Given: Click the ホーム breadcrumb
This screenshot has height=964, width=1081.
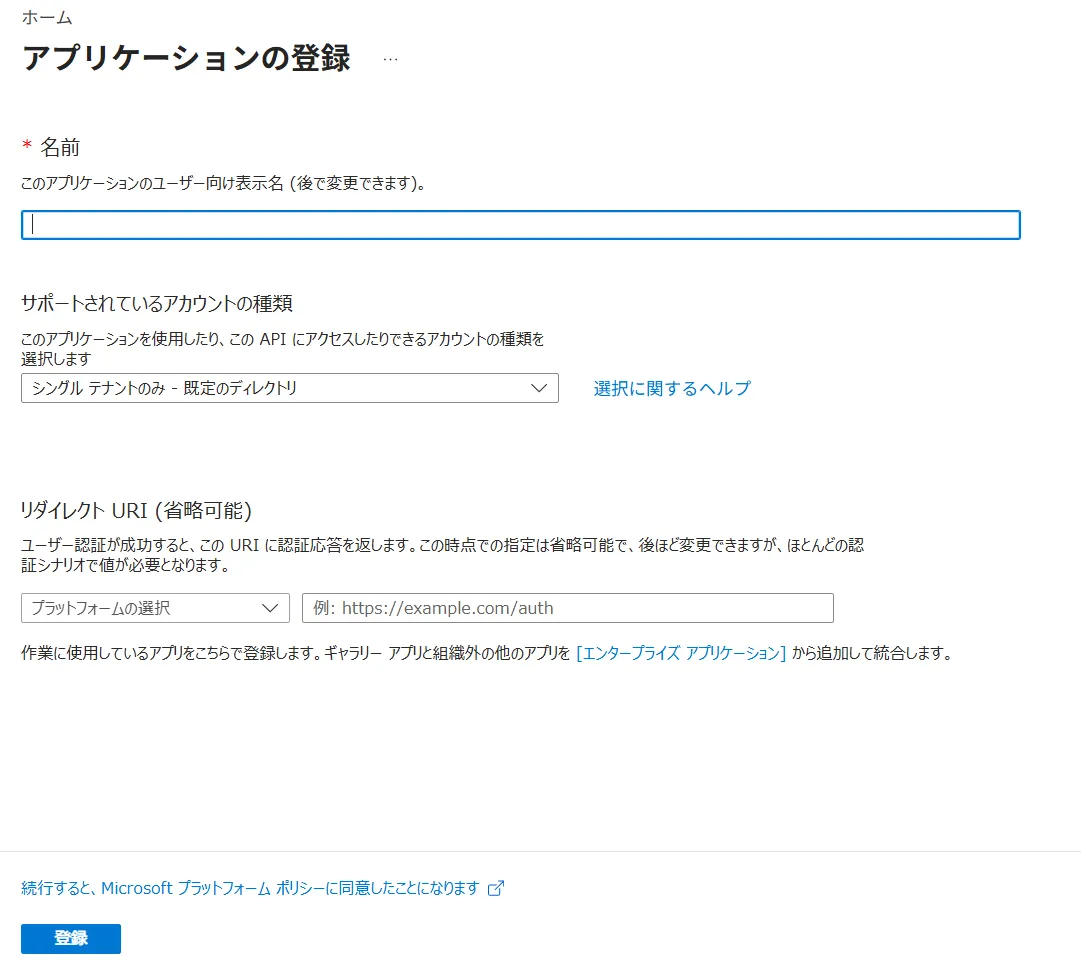Looking at the screenshot, I should pyautogui.click(x=46, y=16).
